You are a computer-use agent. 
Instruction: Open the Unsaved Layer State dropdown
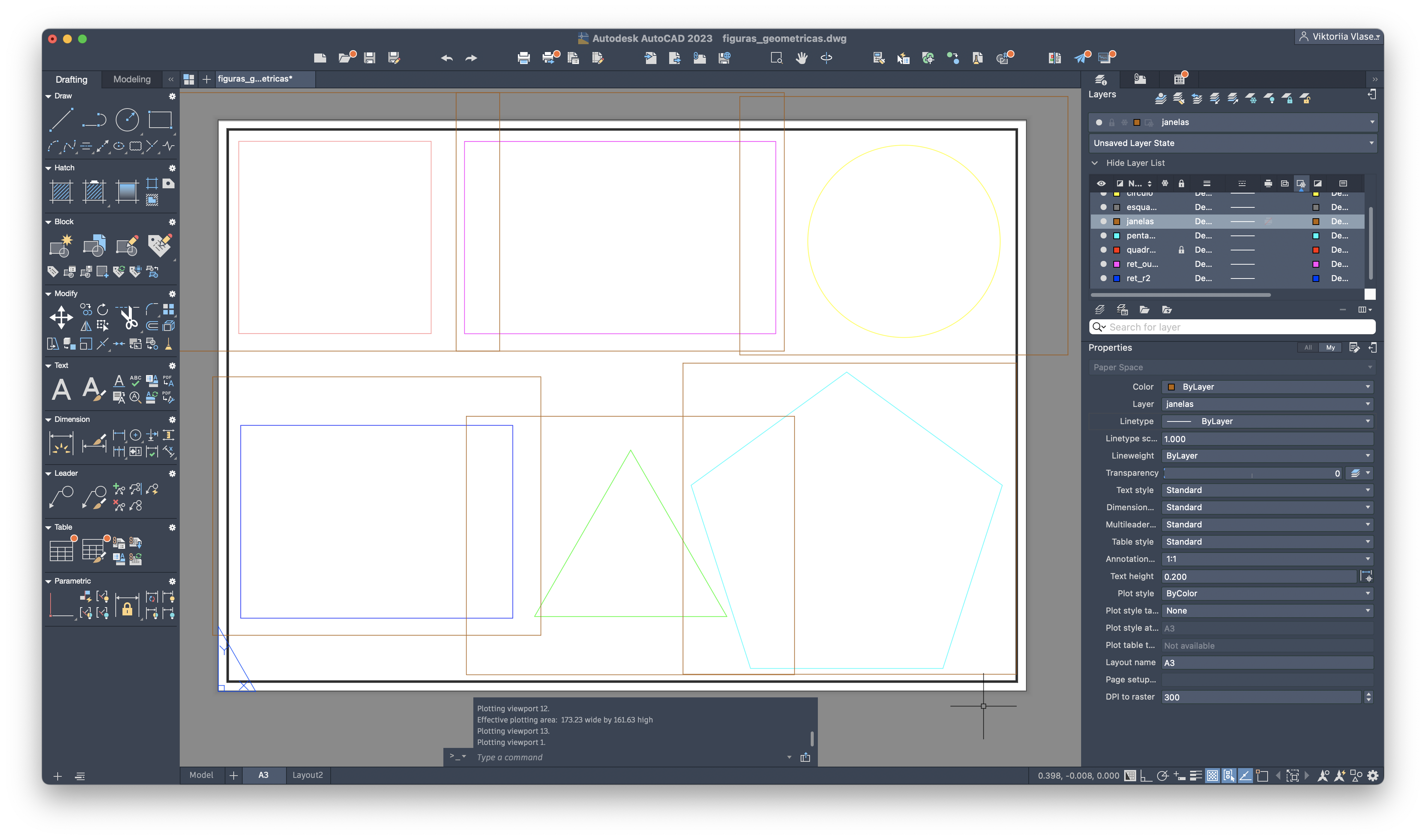pyautogui.click(x=1232, y=143)
